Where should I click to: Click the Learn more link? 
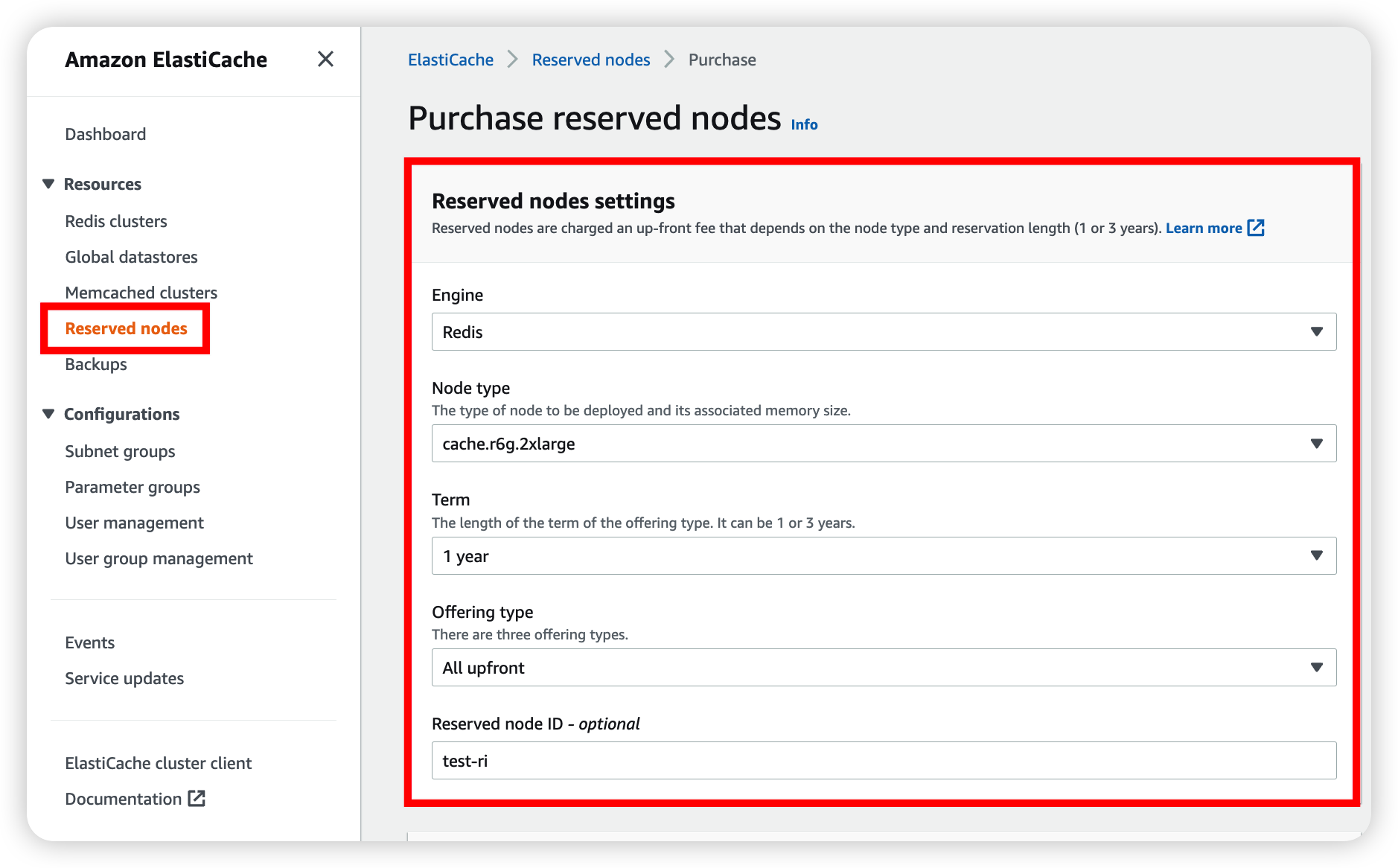coord(1204,228)
